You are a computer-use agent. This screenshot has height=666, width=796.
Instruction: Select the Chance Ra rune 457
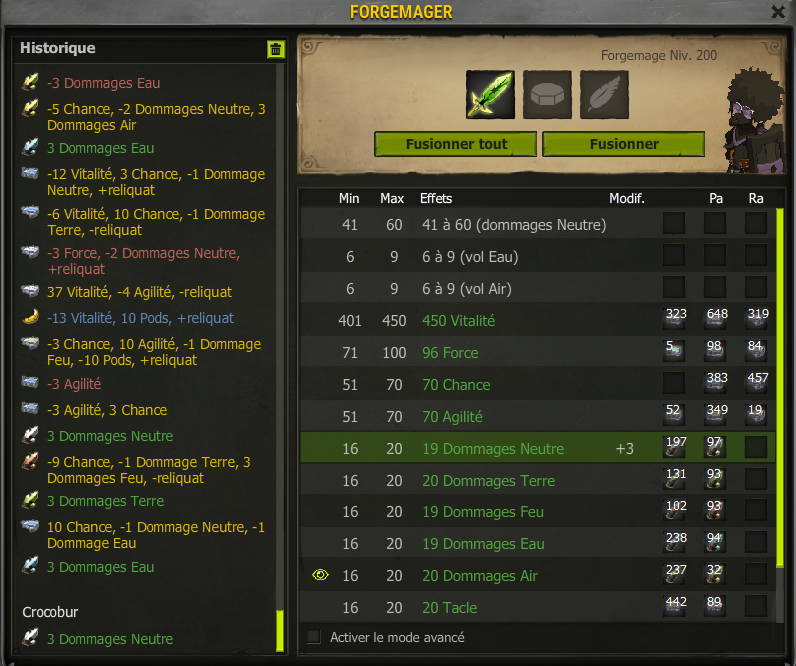pyautogui.click(x=756, y=383)
